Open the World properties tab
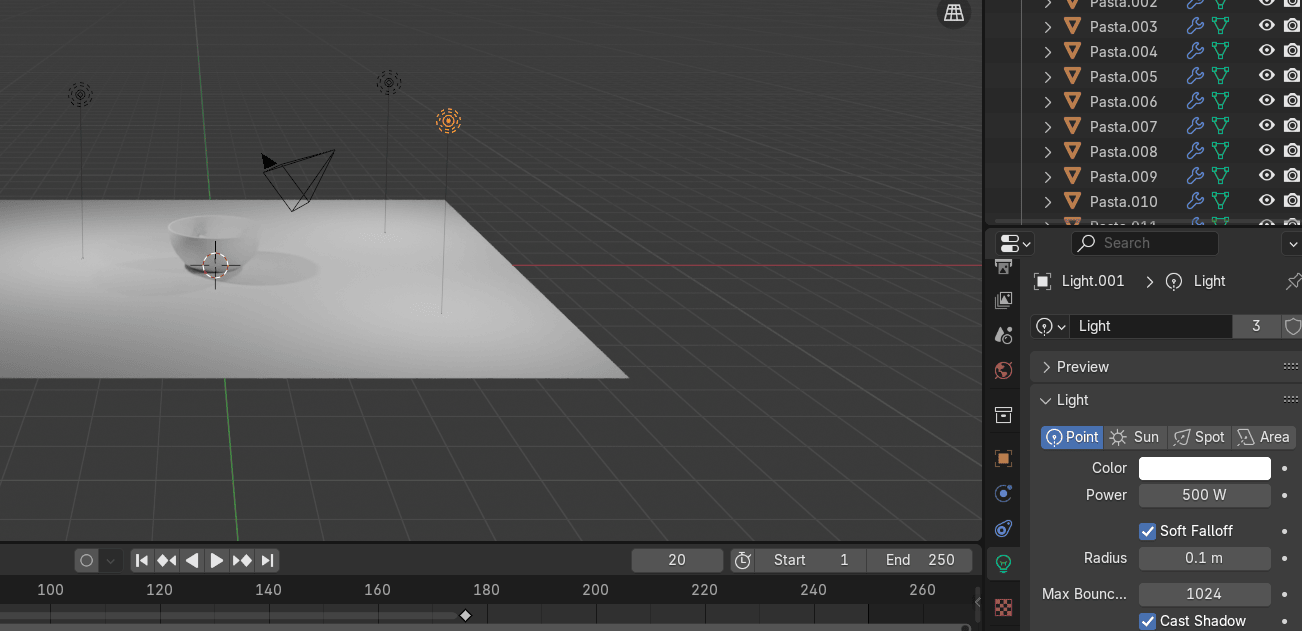The image size is (1302, 631). (1004, 371)
